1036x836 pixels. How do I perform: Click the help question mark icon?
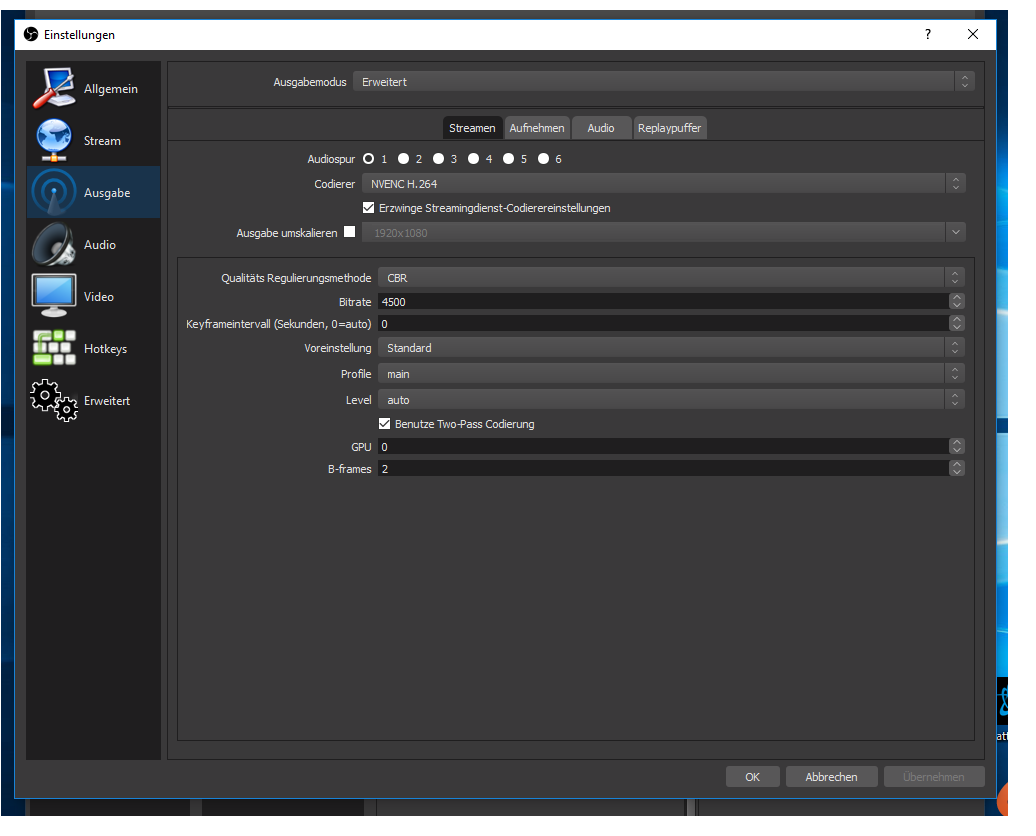[928, 34]
